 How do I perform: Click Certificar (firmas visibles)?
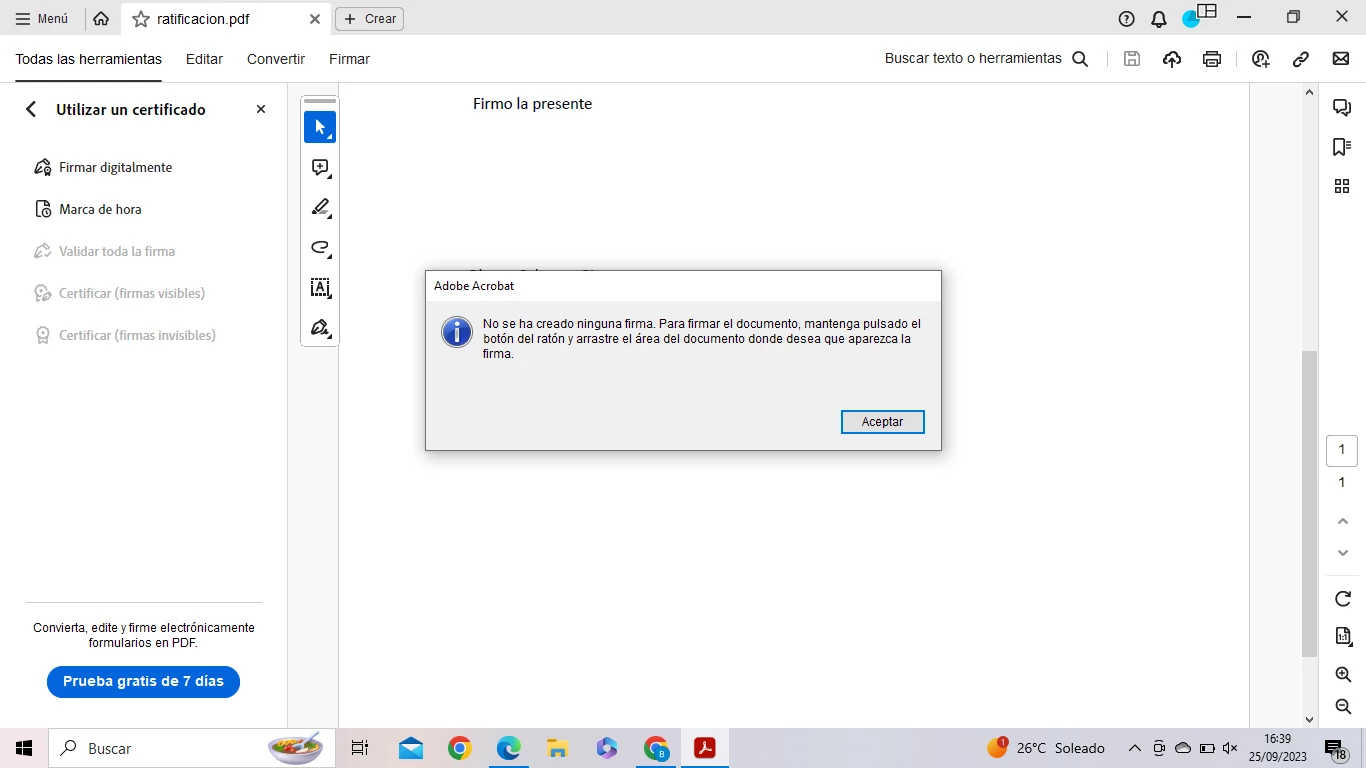(x=120, y=293)
